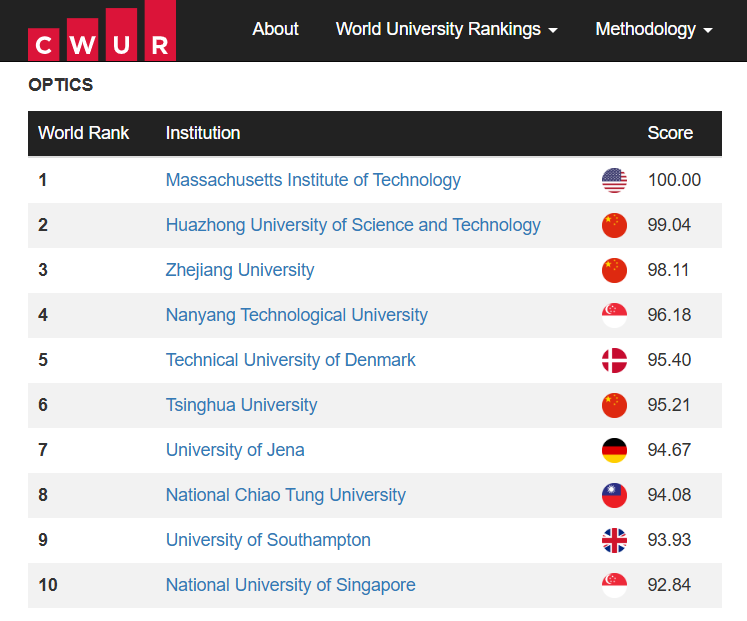The width and height of the screenshot is (747, 621).
Task: Click the OPTICS heading
Action: [61, 85]
